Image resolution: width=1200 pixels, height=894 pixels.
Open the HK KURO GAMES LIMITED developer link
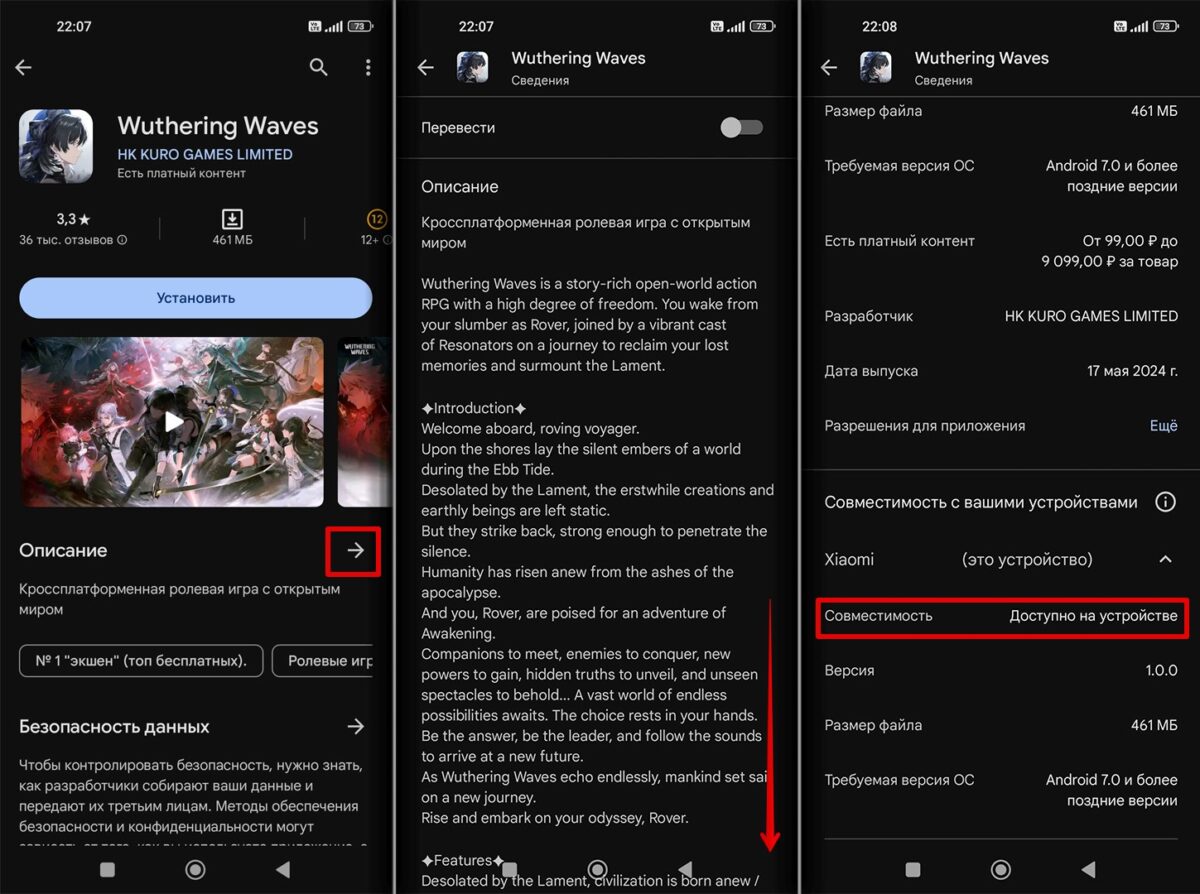pos(204,154)
